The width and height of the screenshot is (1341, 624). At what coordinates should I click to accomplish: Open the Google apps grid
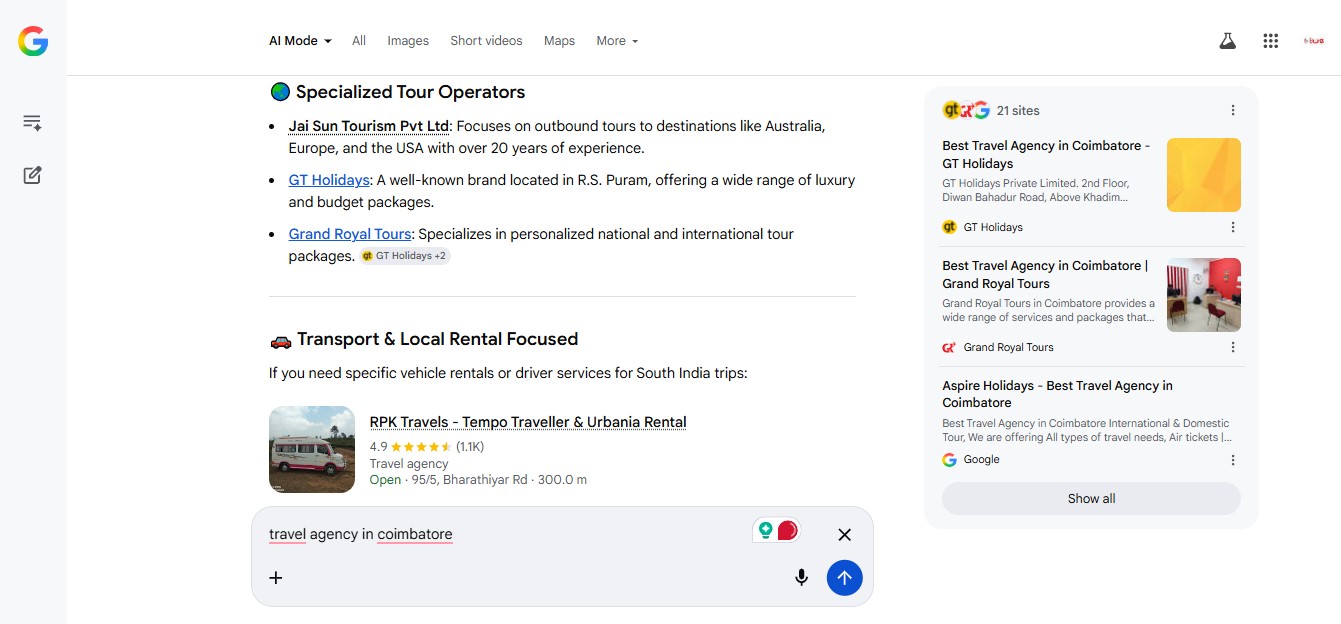coord(1271,41)
